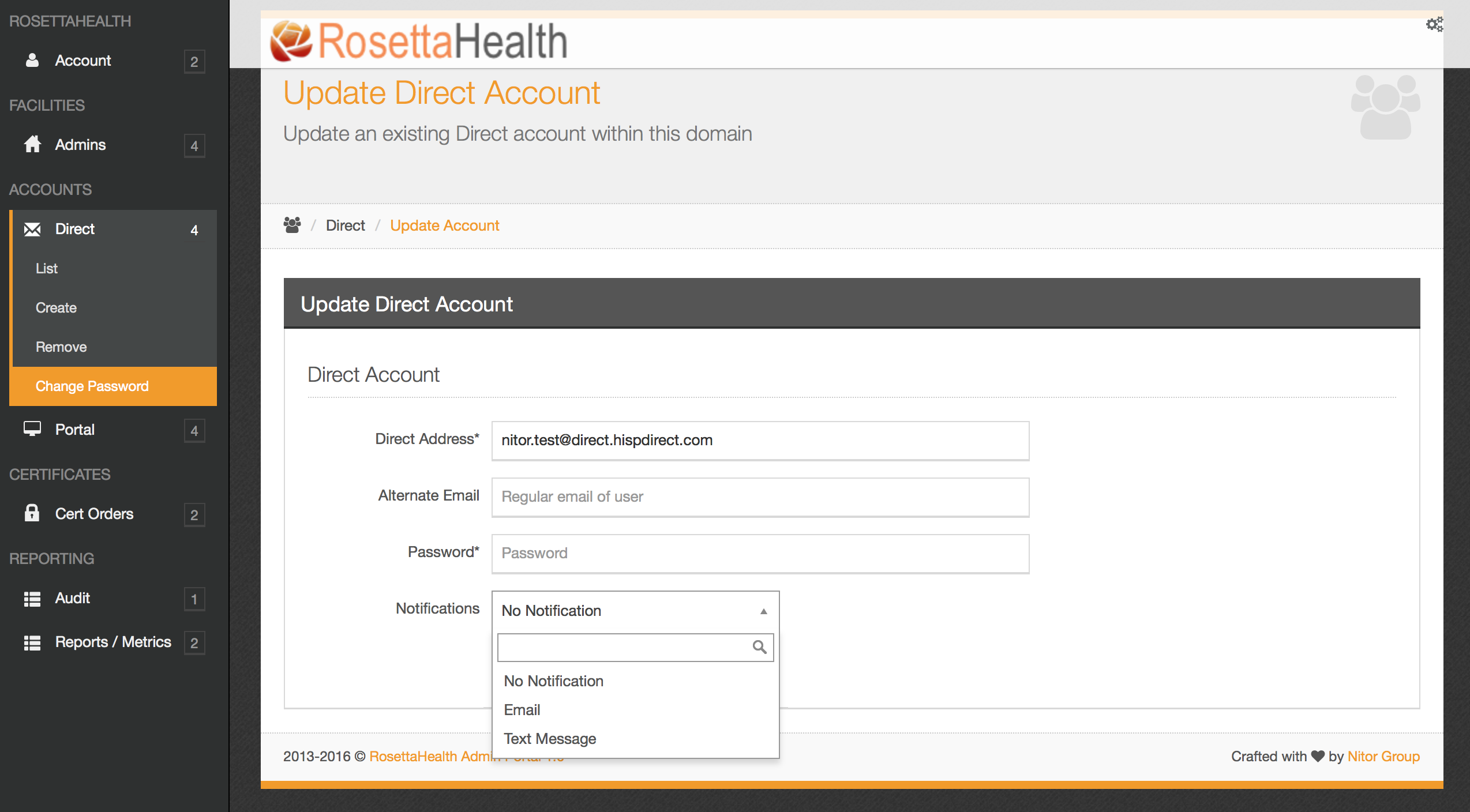Click the envelope icon beside Direct
Image resolution: width=1470 pixels, height=812 pixels.
(x=32, y=230)
